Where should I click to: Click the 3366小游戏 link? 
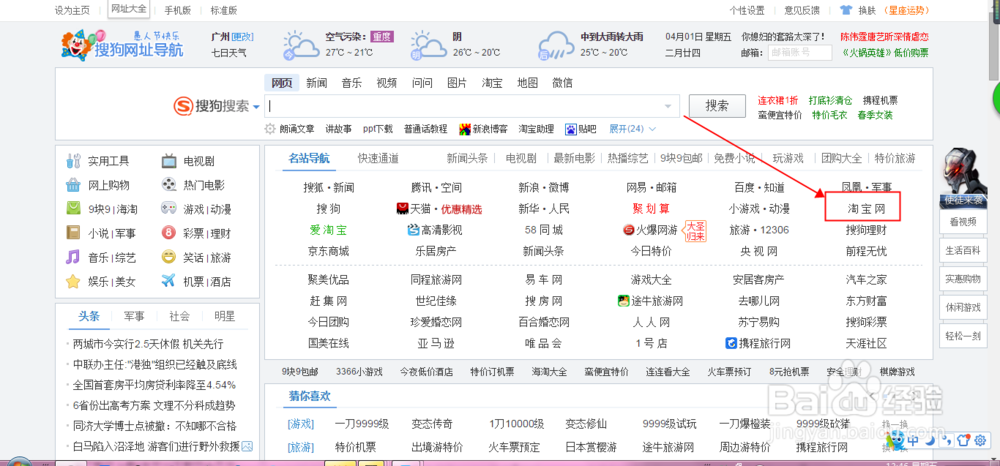tap(359, 372)
